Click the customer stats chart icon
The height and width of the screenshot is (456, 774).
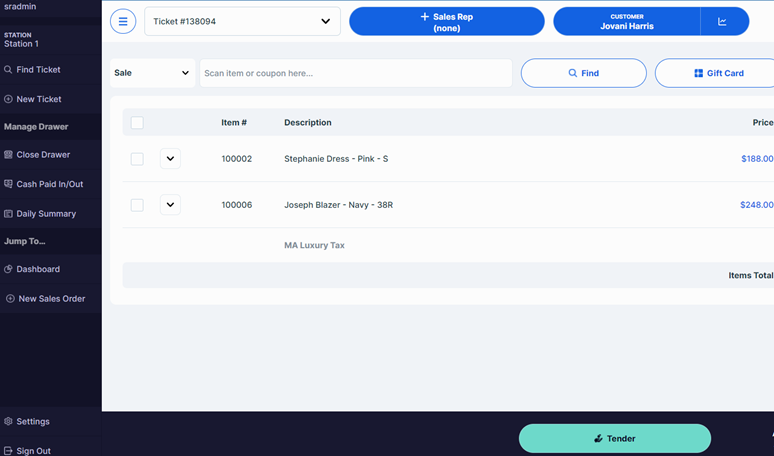point(722,21)
